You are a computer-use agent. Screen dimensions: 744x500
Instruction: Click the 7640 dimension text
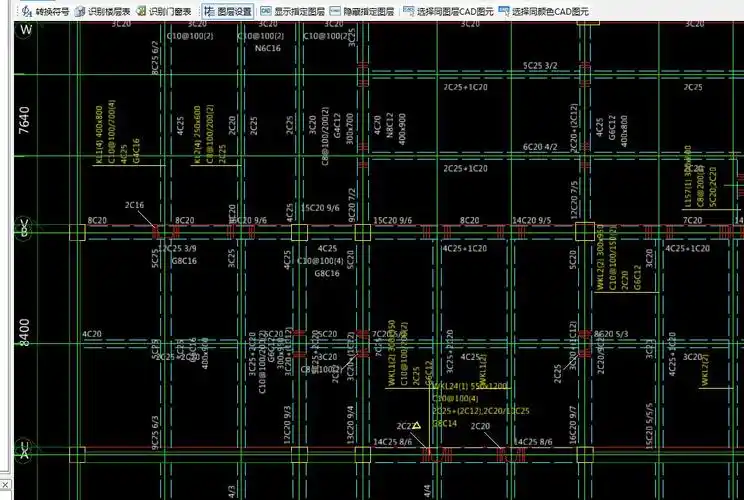pos(25,122)
